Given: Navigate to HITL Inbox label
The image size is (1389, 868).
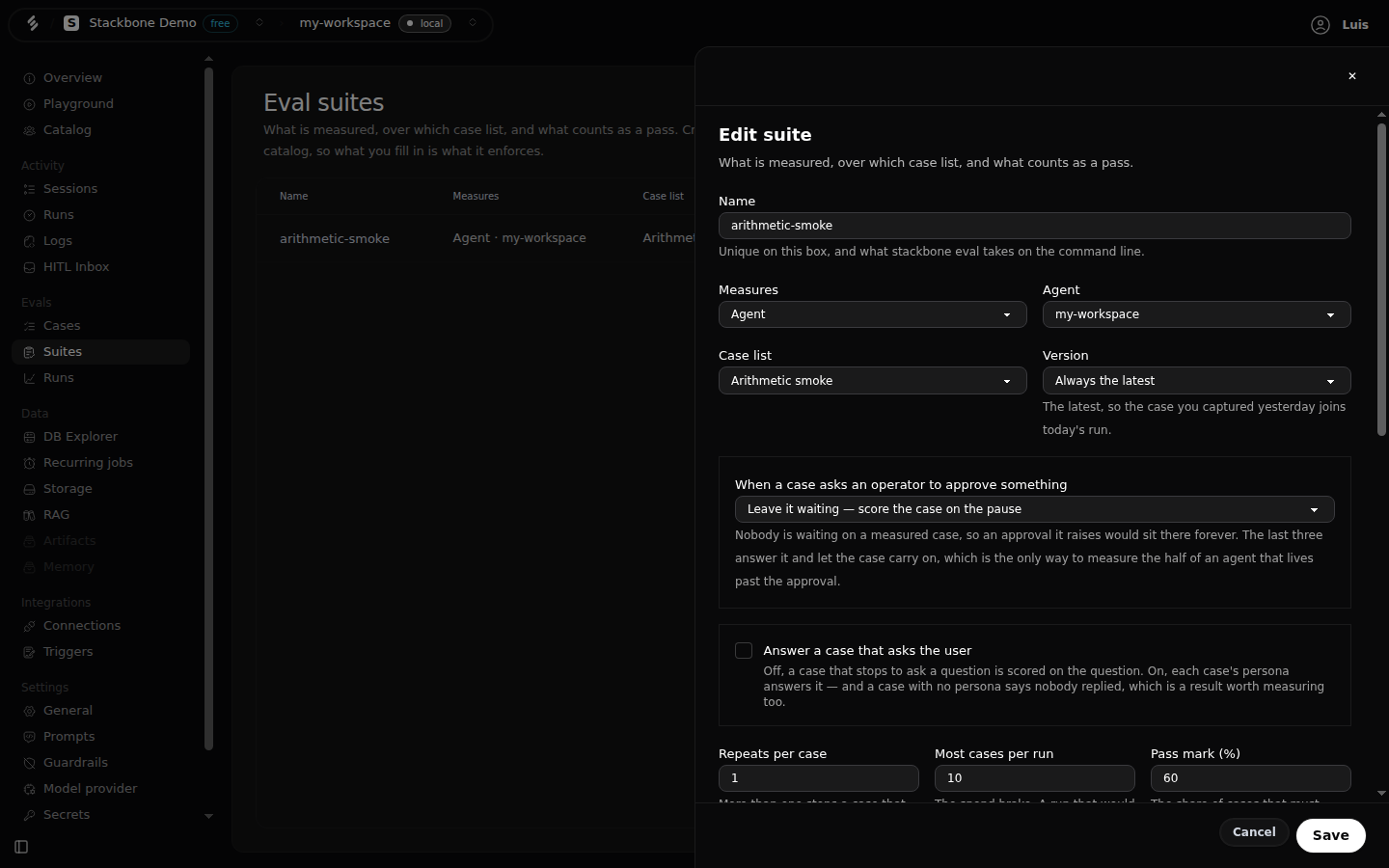Looking at the screenshot, I should click(x=76, y=267).
